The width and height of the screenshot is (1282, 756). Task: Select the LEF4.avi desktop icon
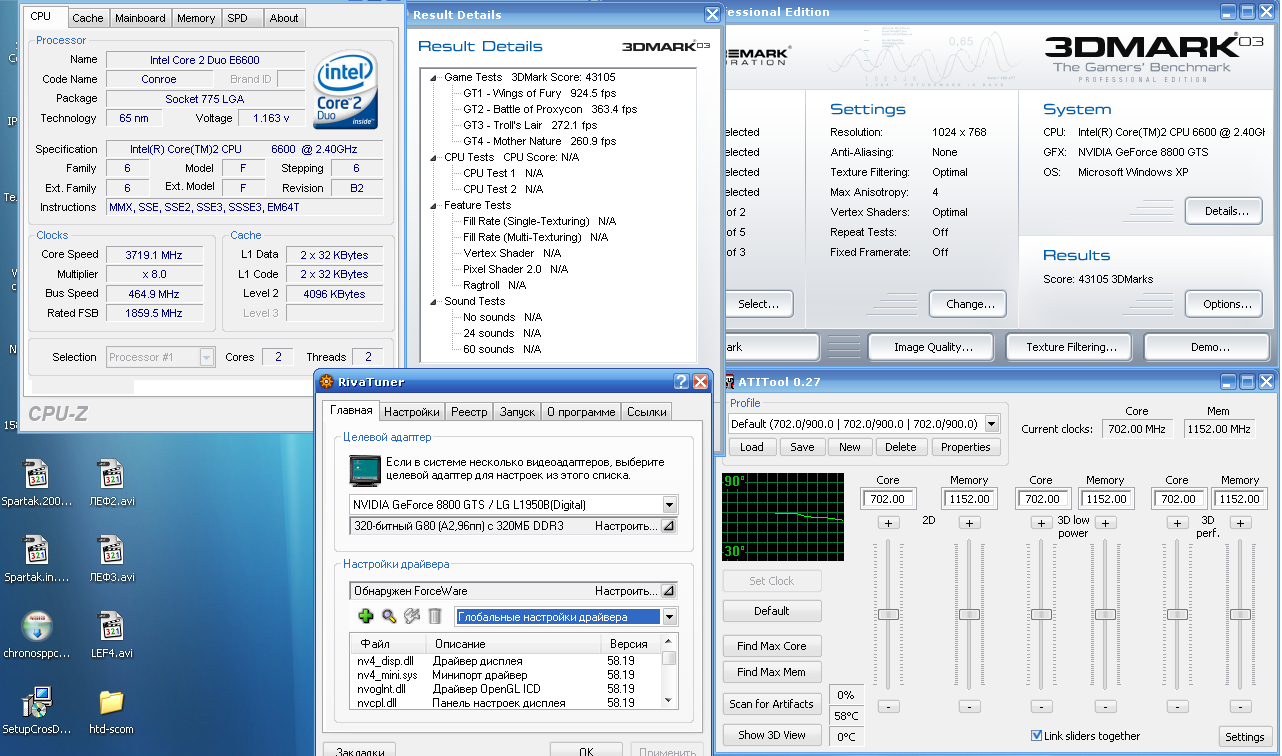[111, 627]
